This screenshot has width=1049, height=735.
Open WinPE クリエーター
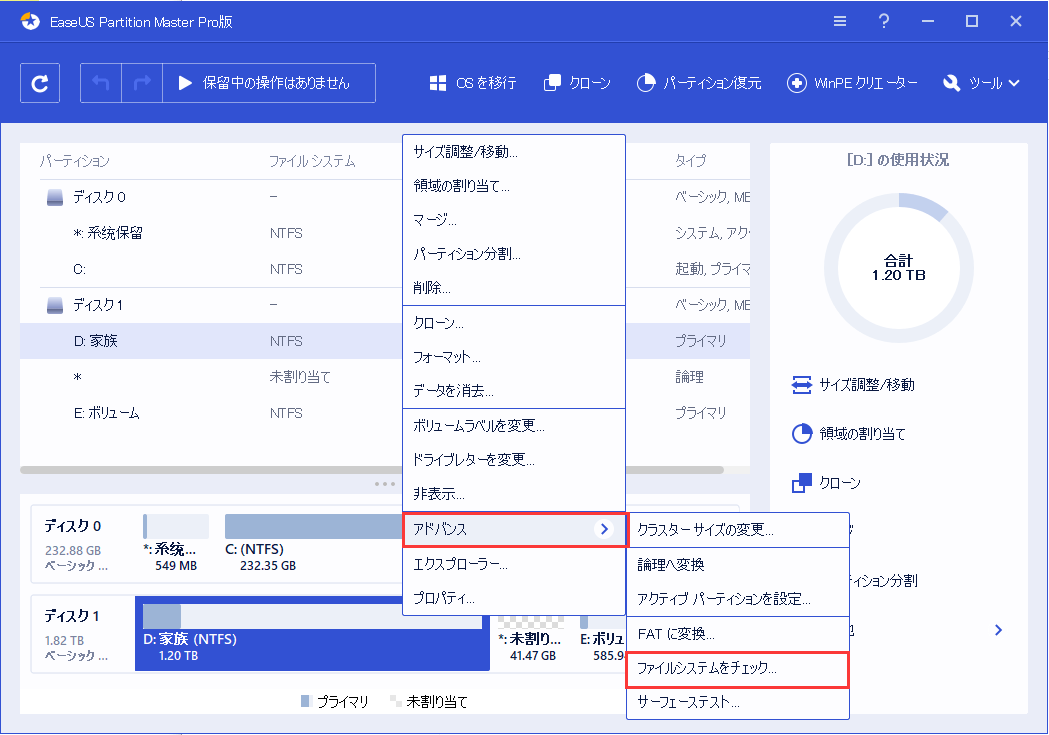[x=852, y=83]
